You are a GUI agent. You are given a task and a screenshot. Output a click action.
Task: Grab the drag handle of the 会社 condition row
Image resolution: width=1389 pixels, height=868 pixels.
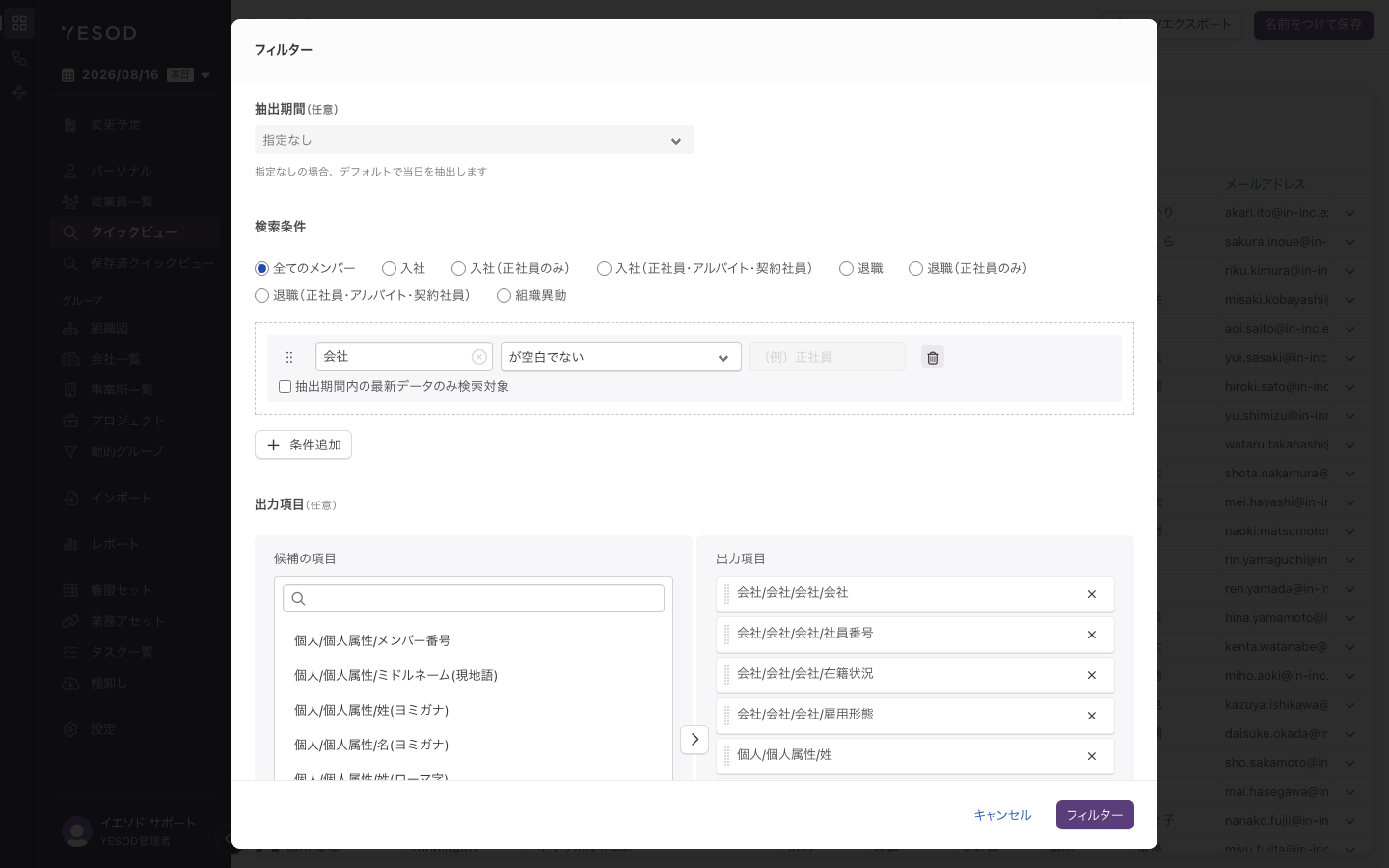[289, 357]
